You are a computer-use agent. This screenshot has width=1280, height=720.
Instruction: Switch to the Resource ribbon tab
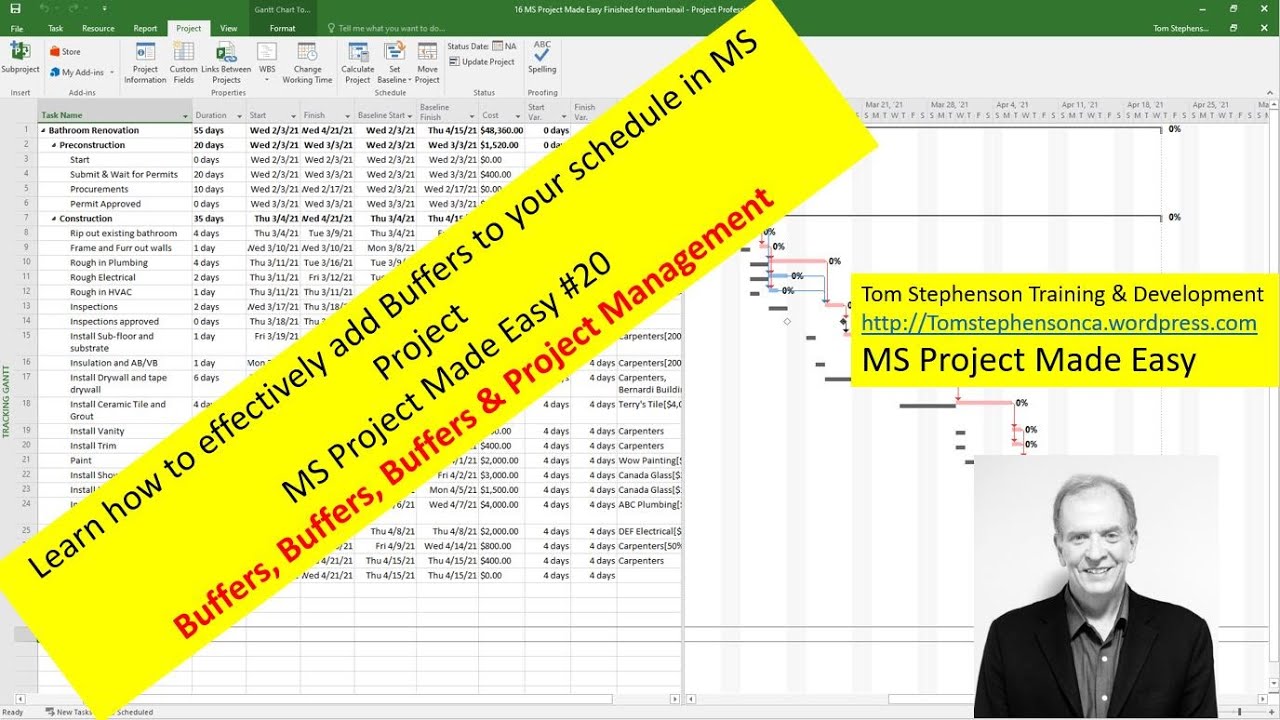(98, 28)
